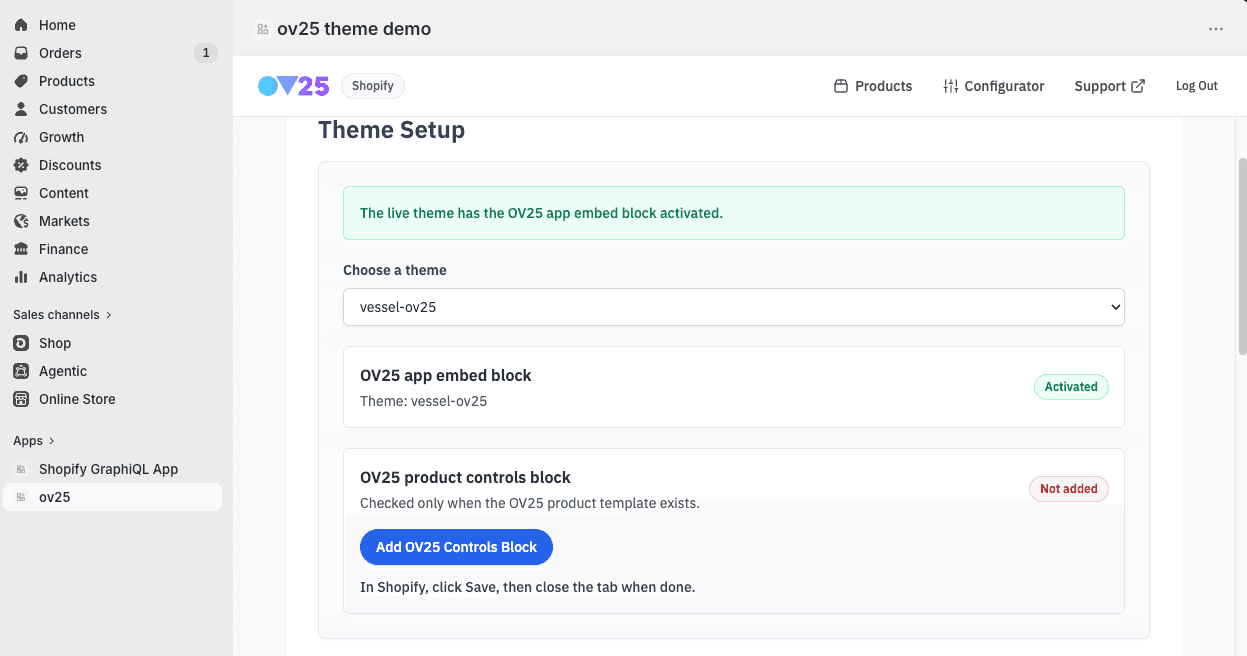This screenshot has width=1247, height=656.
Task: Click the Home house icon
Action: point(21,25)
